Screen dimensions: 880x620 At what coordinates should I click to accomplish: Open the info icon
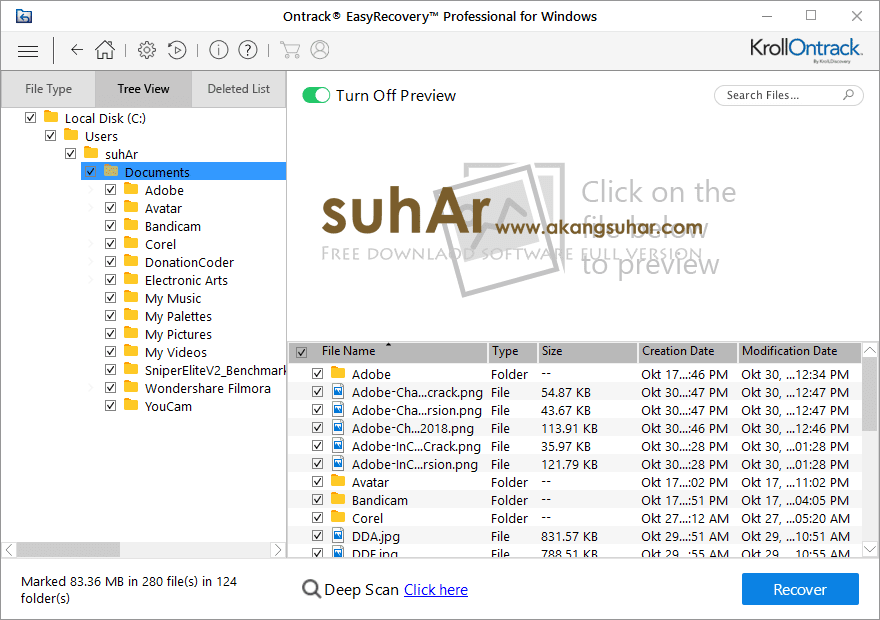tap(218, 50)
